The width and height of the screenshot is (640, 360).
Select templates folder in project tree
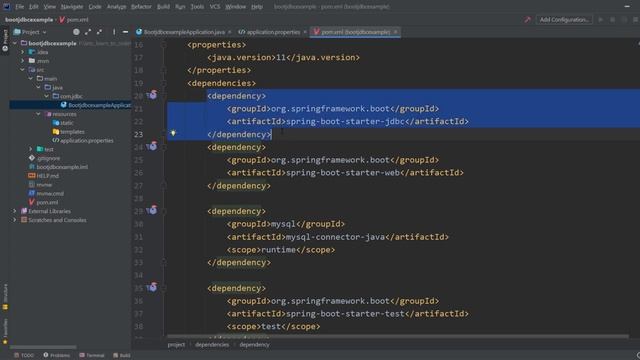(68, 132)
